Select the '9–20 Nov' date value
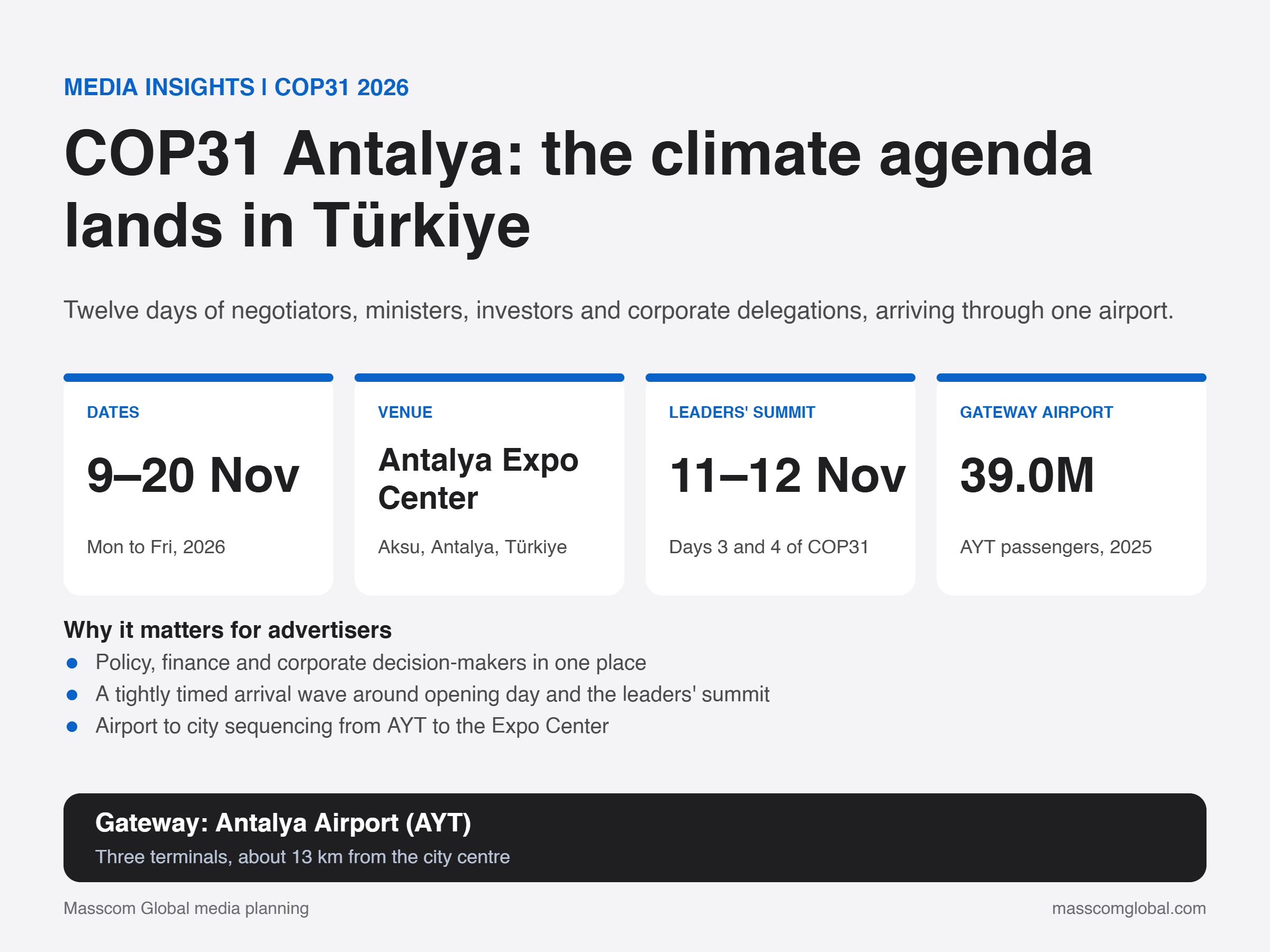The width and height of the screenshot is (1270, 952). point(193,475)
